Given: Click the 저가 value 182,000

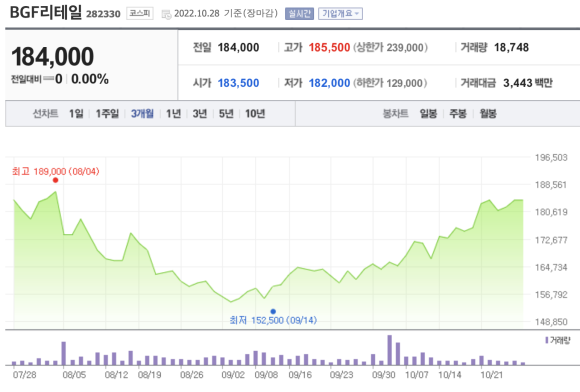Looking at the screenshot, I should (329, 83).
